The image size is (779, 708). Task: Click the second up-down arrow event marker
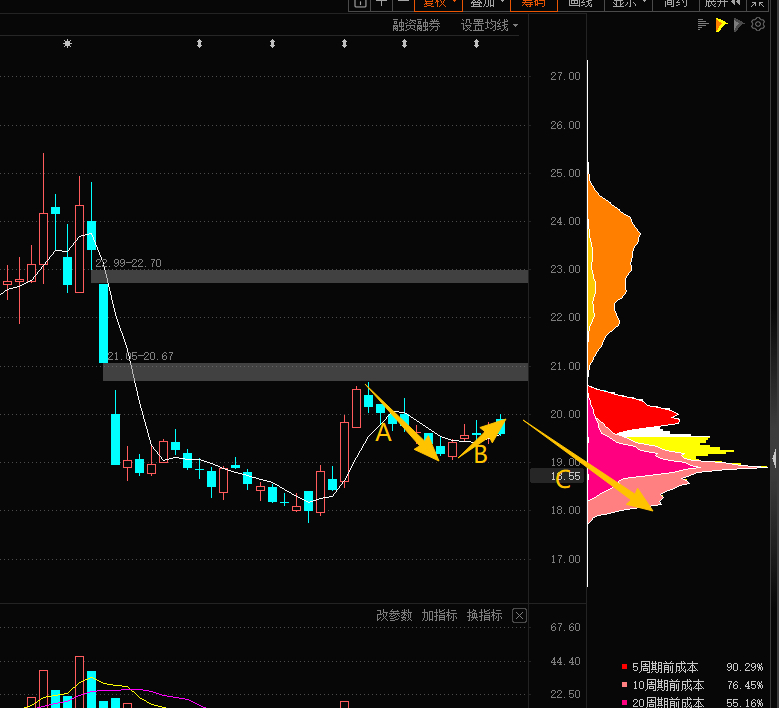272,44
